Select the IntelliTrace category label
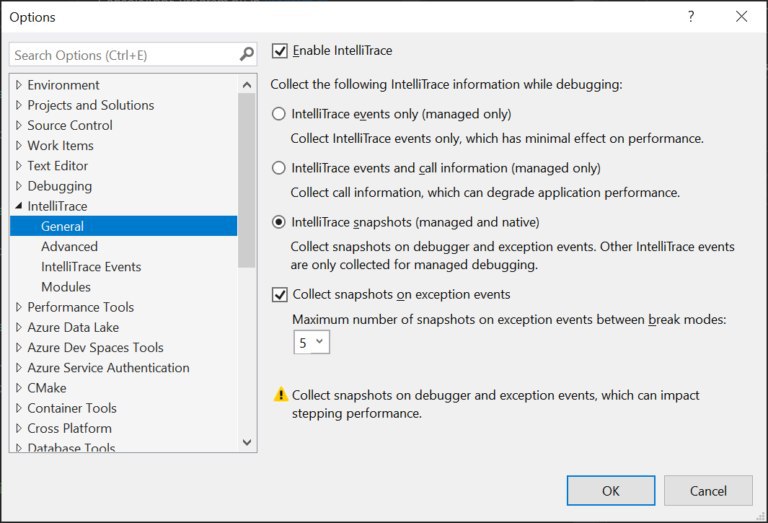 point(57,206)
